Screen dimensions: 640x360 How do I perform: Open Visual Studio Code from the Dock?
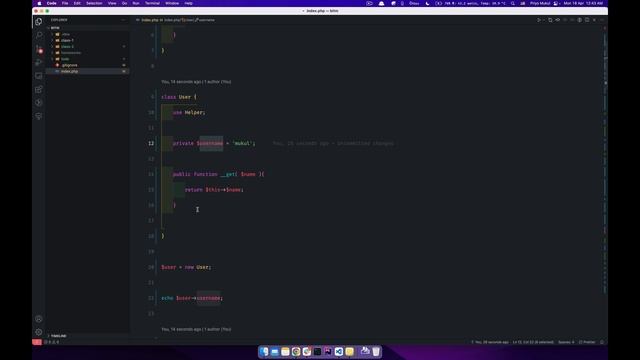[x=339, y=351]
